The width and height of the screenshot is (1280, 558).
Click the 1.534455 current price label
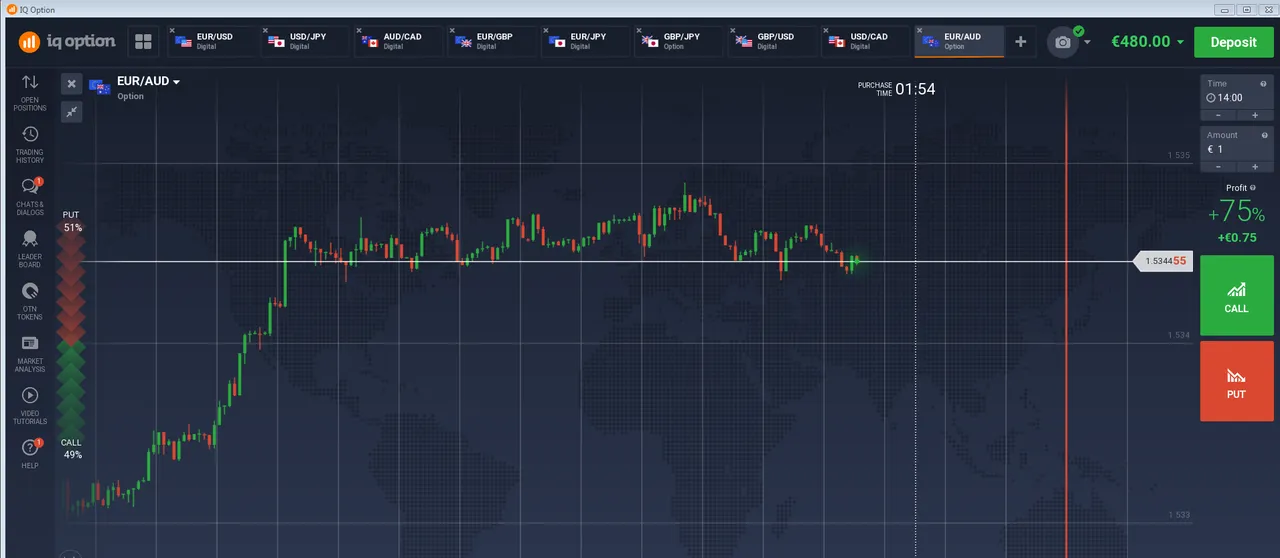(x=1164, y=261)
